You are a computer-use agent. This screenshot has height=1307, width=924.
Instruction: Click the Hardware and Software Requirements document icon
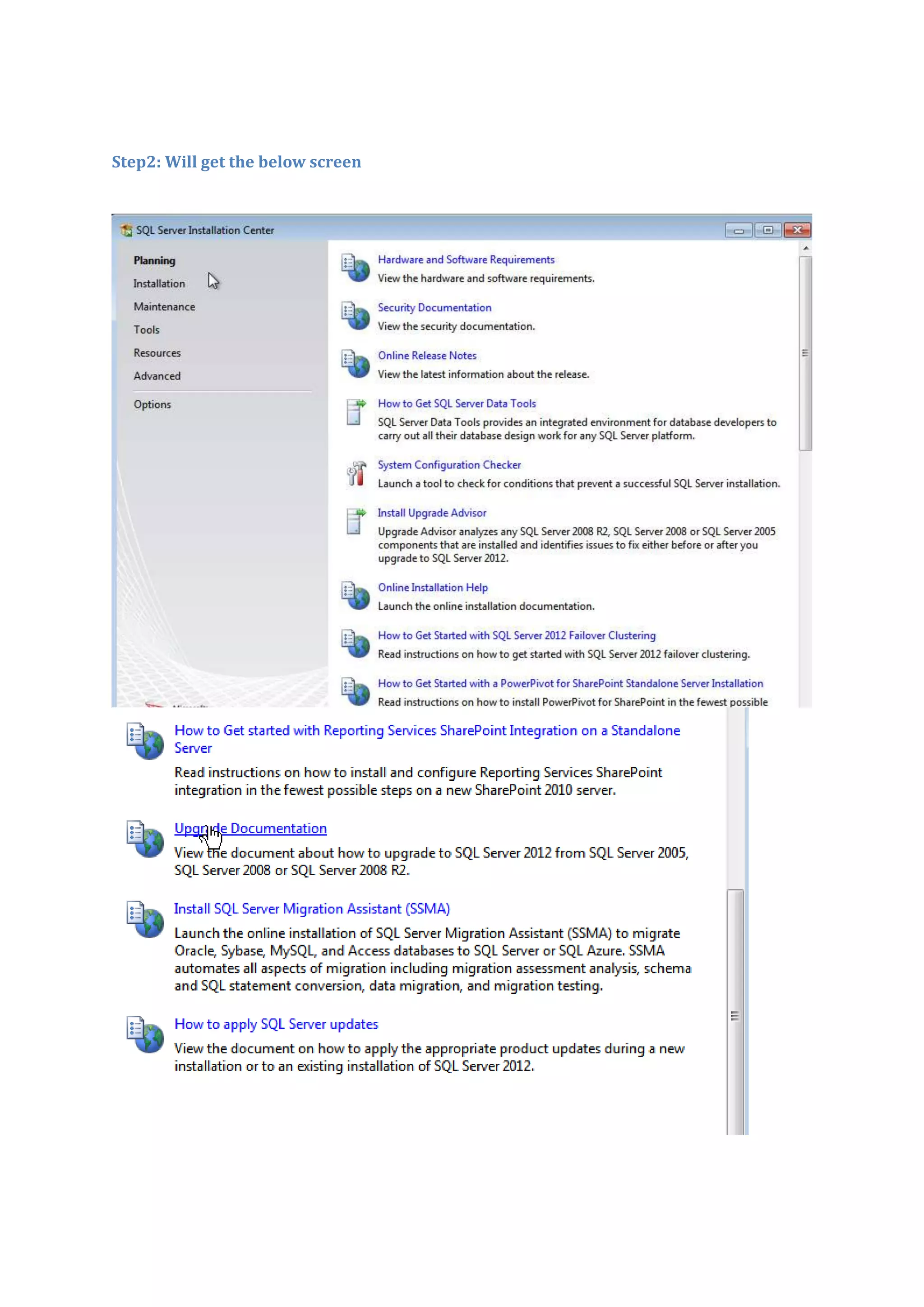pos(355,268)
